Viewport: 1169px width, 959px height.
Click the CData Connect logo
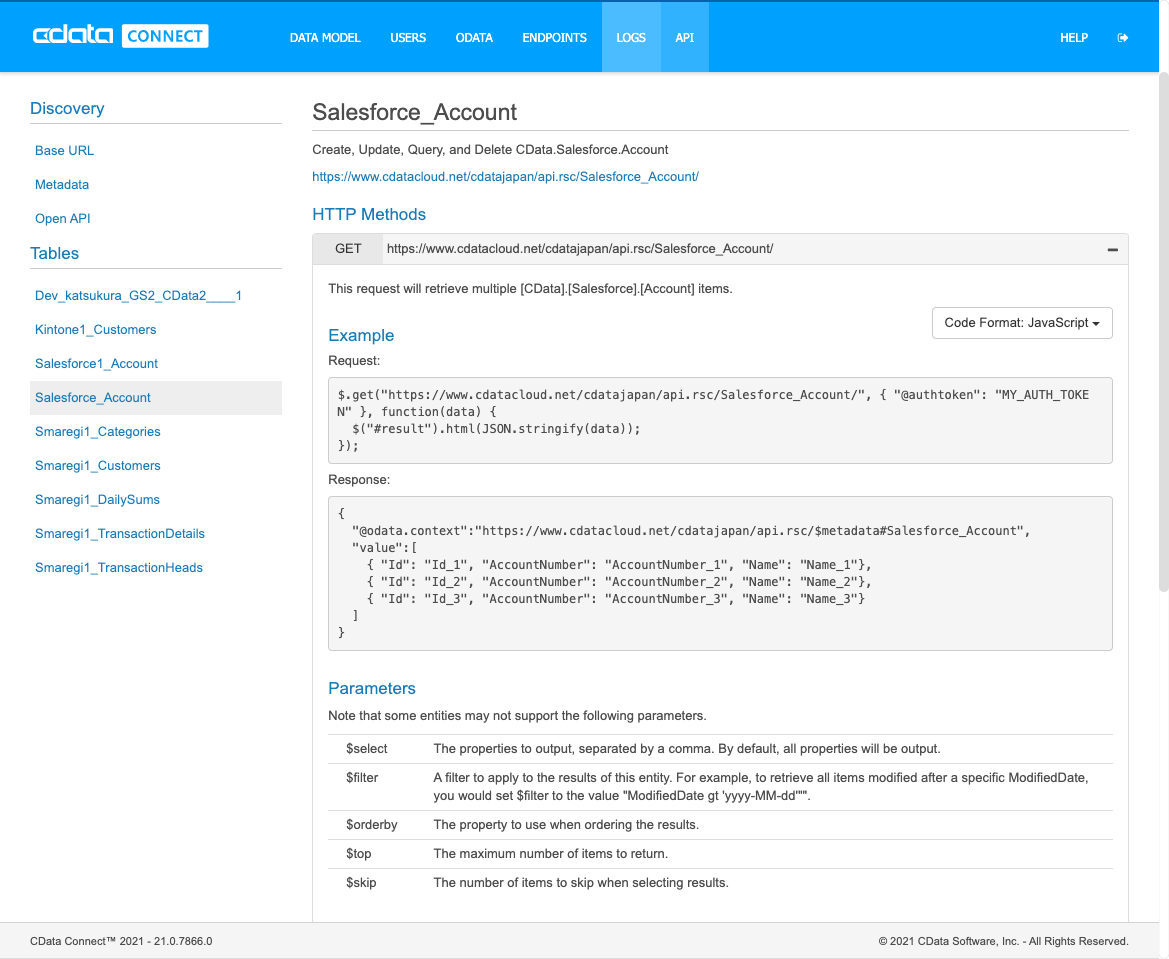click(x=120, y=37)
